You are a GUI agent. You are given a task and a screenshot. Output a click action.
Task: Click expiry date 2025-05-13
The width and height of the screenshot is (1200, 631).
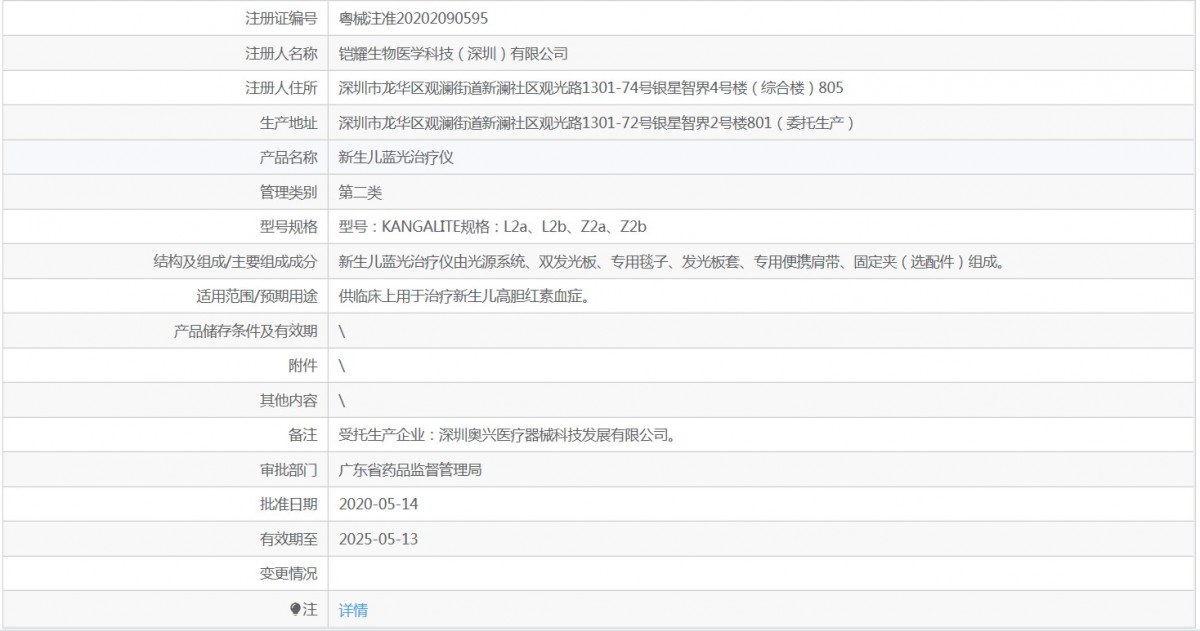[x=378, y=540]
